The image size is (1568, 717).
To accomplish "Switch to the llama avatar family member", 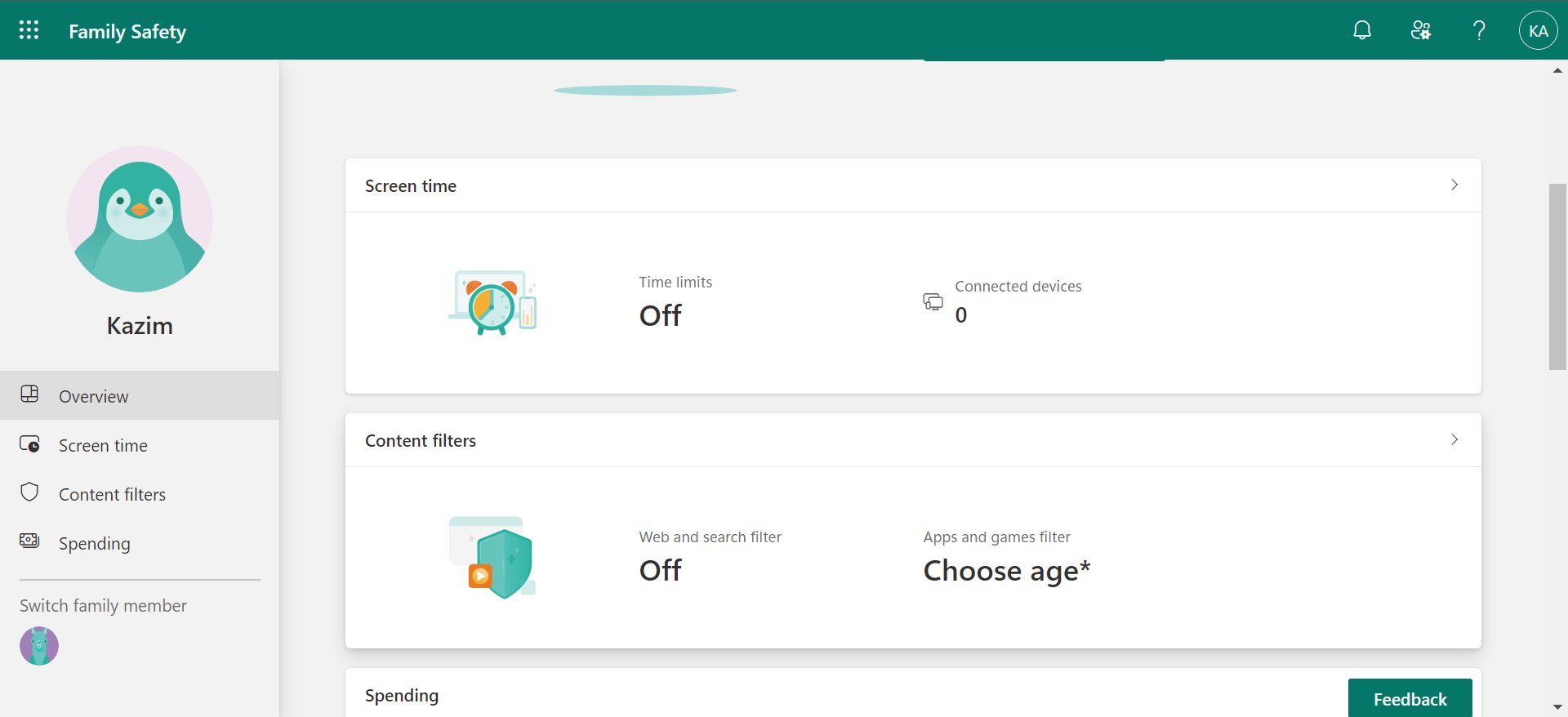I will point(39,646).
